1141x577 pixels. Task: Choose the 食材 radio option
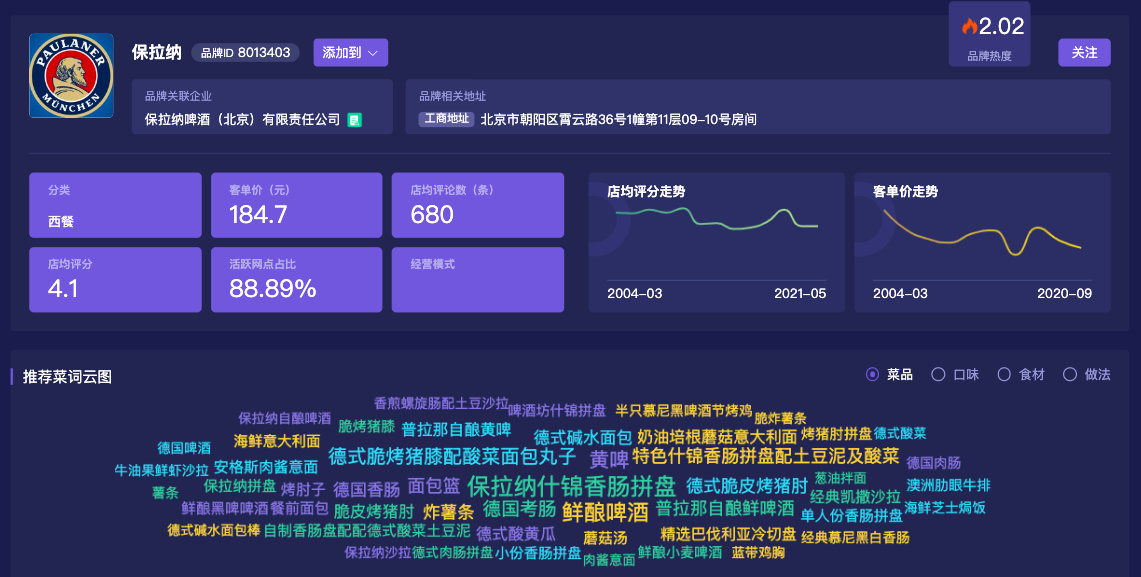[1004, 375]
